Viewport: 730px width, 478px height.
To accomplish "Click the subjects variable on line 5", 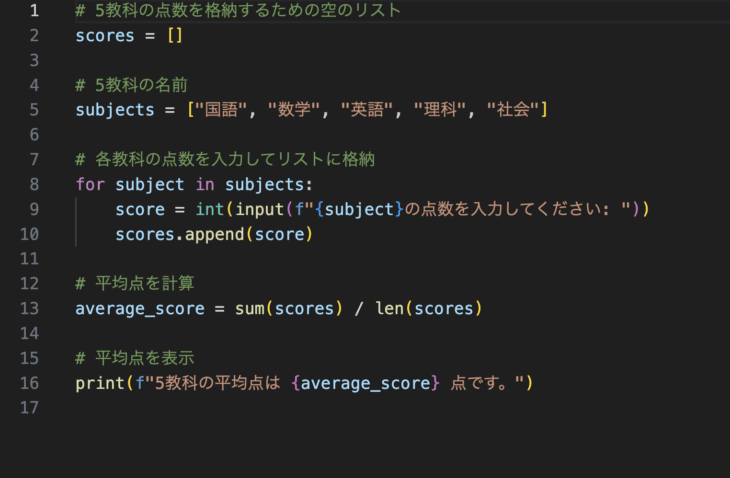I will point(115,110).
